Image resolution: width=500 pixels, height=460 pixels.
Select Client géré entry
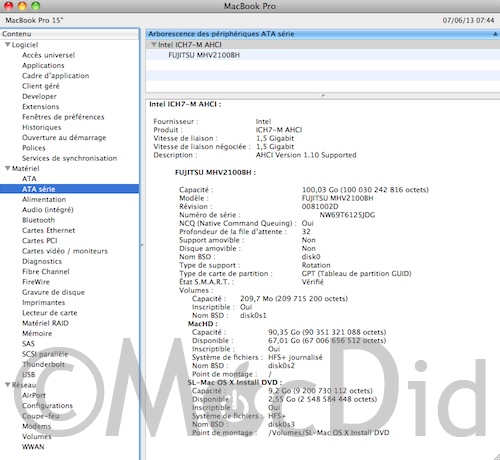pyautogui.click(x=41, y=86)
